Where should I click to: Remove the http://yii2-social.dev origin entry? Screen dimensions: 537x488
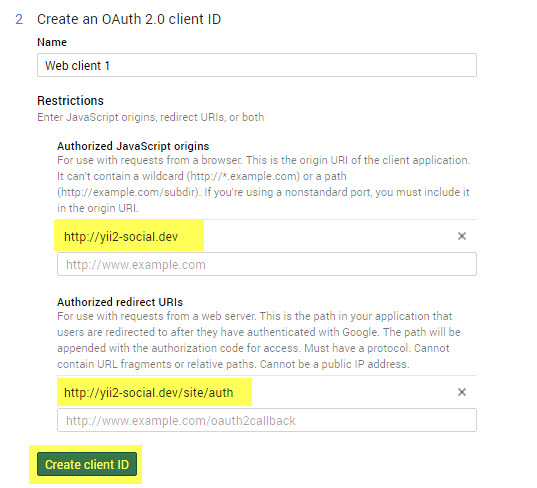coord(462,236)
